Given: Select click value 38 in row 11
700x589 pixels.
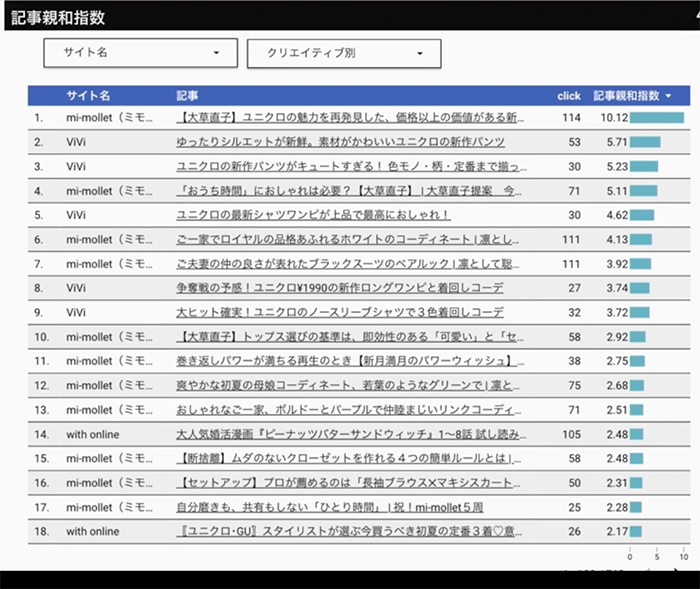Looking at the screenshot, I should [575, 361].
